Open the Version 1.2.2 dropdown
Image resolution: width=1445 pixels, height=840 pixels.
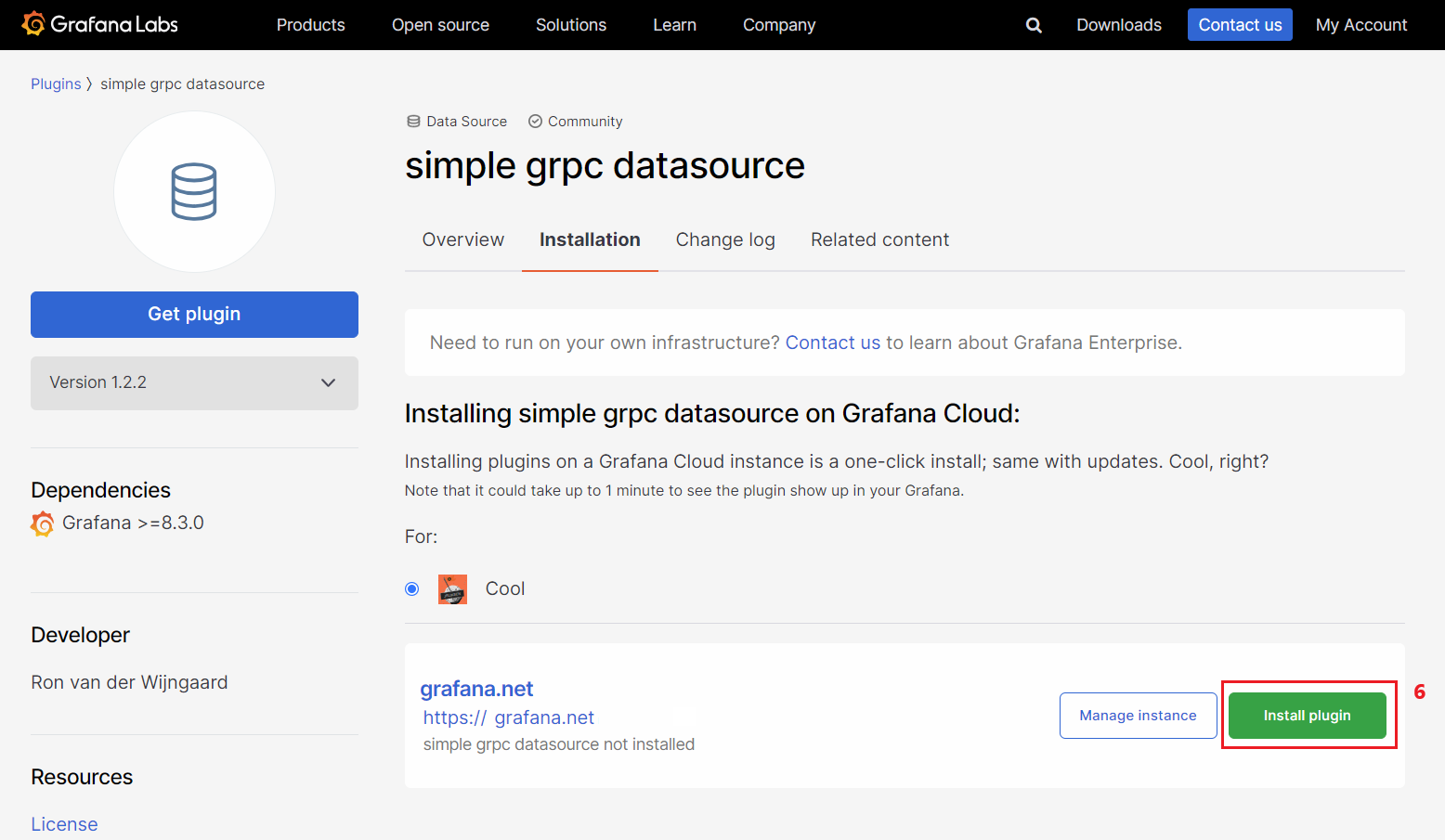194,383
